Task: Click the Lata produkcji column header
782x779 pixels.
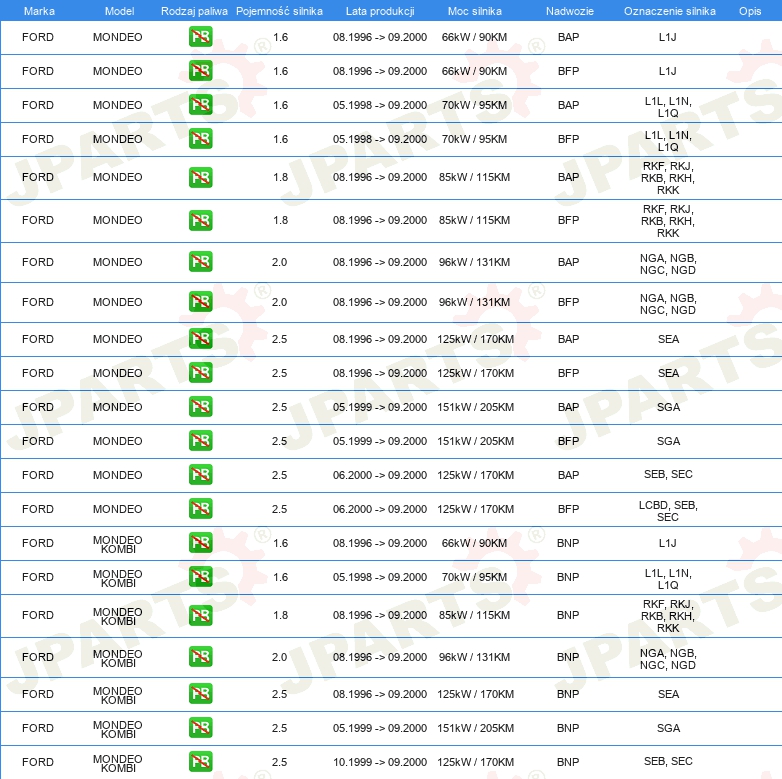Action: 380,11
